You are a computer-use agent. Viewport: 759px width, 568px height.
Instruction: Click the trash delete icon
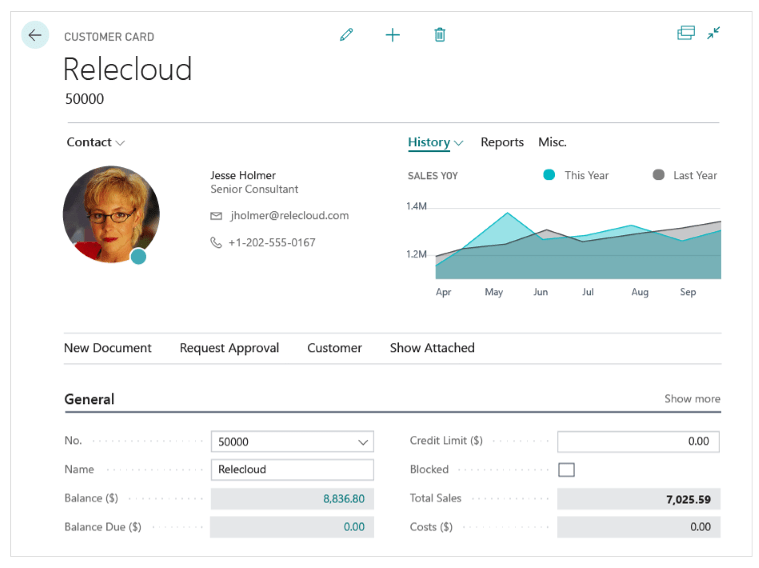(440, 35)
